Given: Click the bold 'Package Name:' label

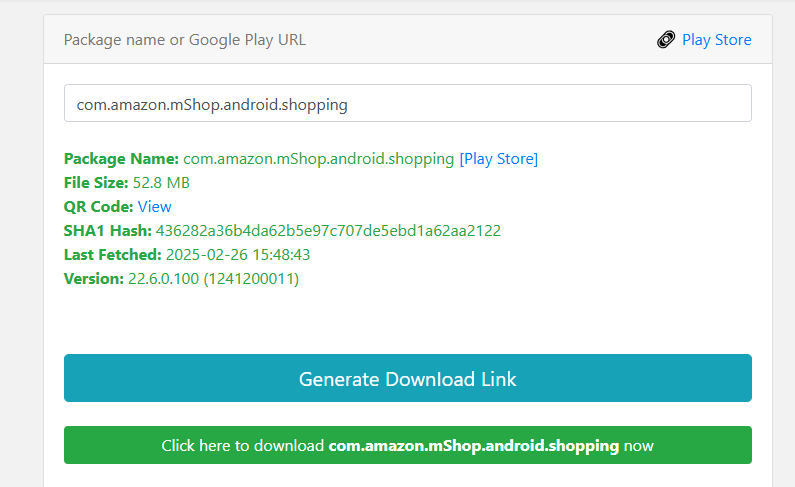Looking at the screenshot, I should pyautogui.click(x=121, y=159).
